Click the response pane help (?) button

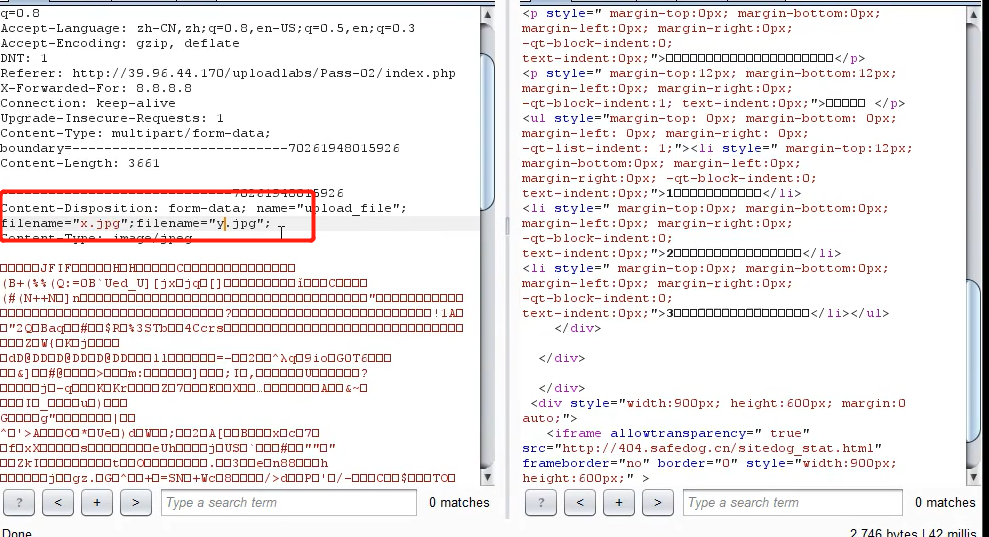coord(541,502)
